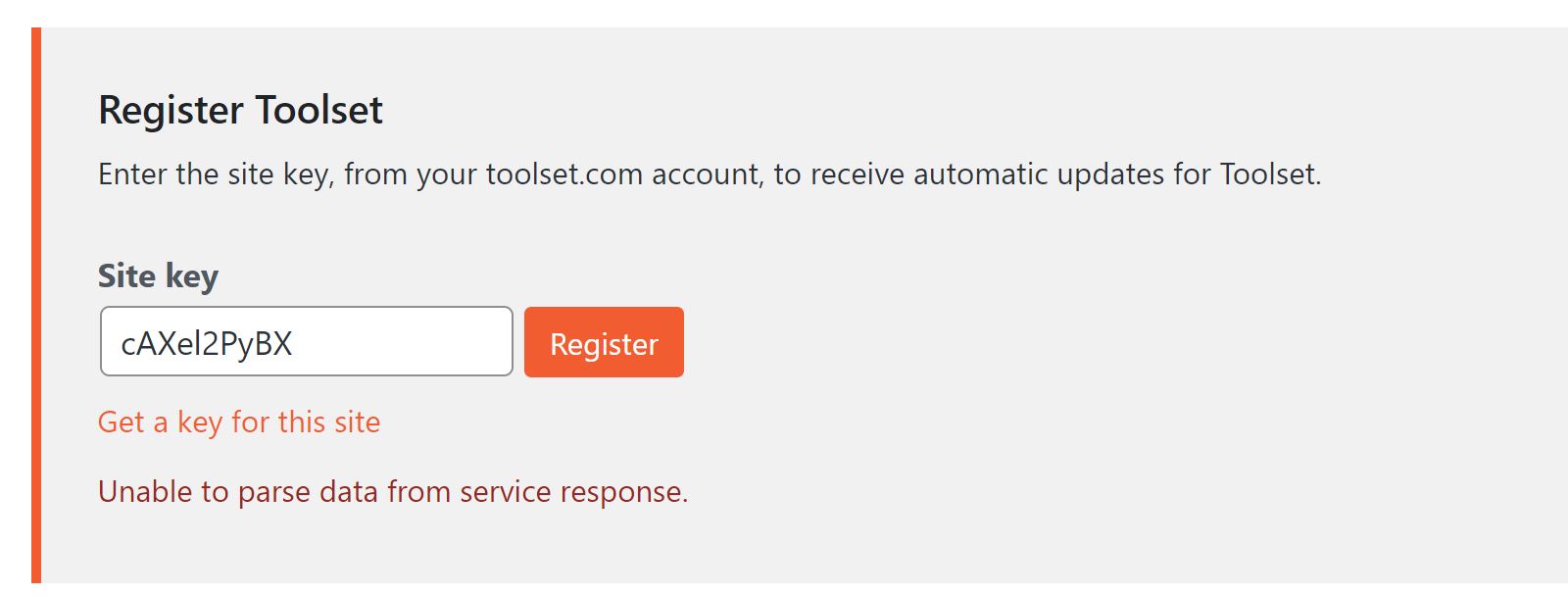Submit the site key with Register

coord(604,342)
